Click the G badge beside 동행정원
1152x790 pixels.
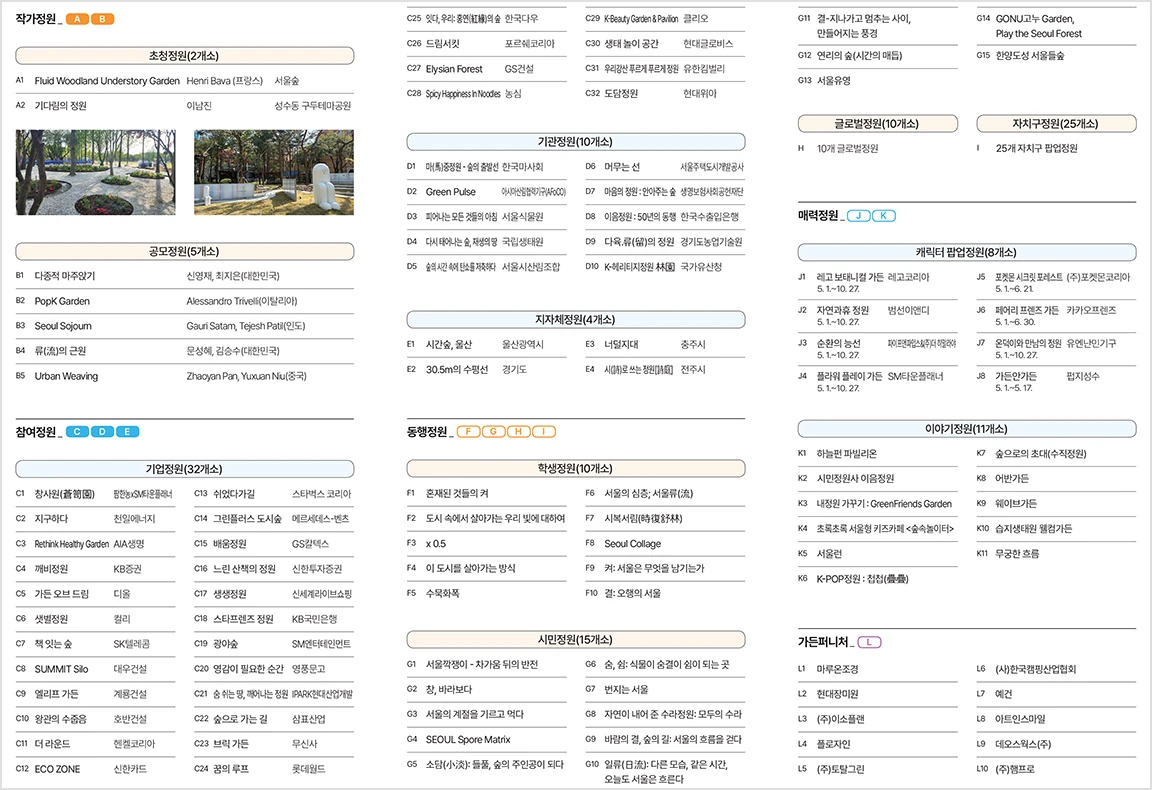[494, 431]
